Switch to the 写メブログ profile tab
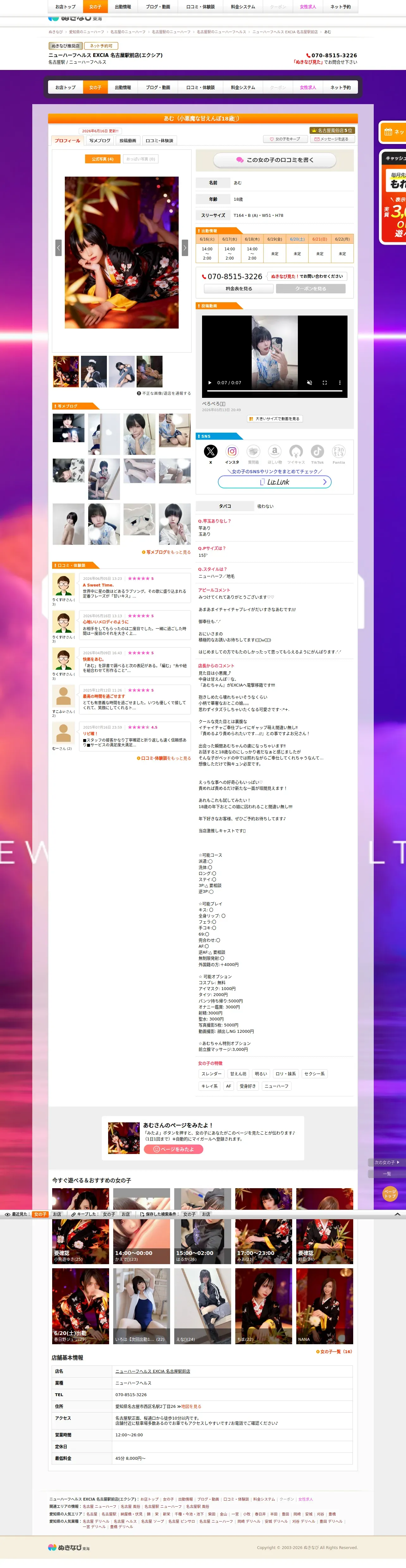The width and height of the screenshot is (406, 1568). [x=100, y=141]
